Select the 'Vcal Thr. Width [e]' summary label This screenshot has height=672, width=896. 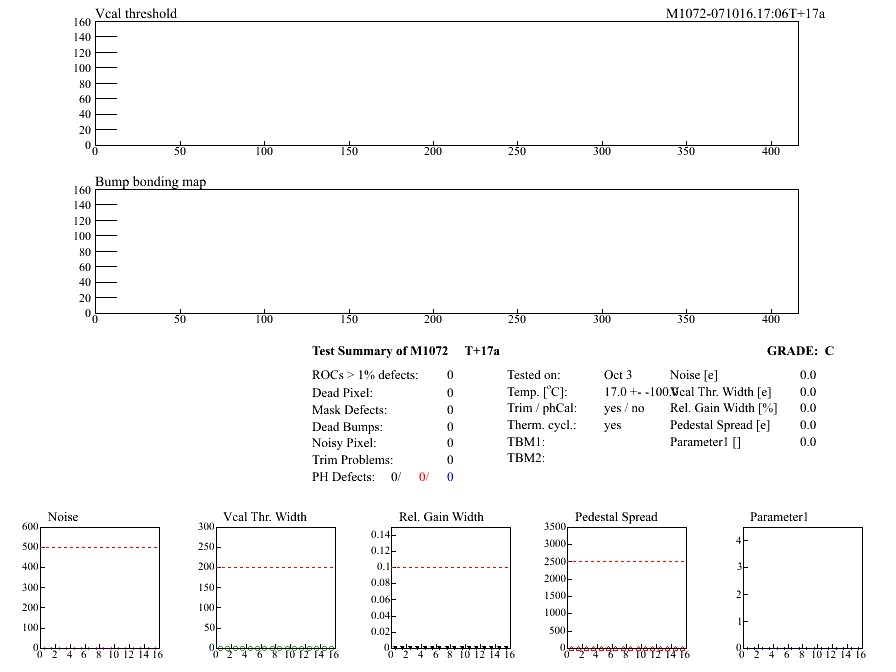pos(722,392)
